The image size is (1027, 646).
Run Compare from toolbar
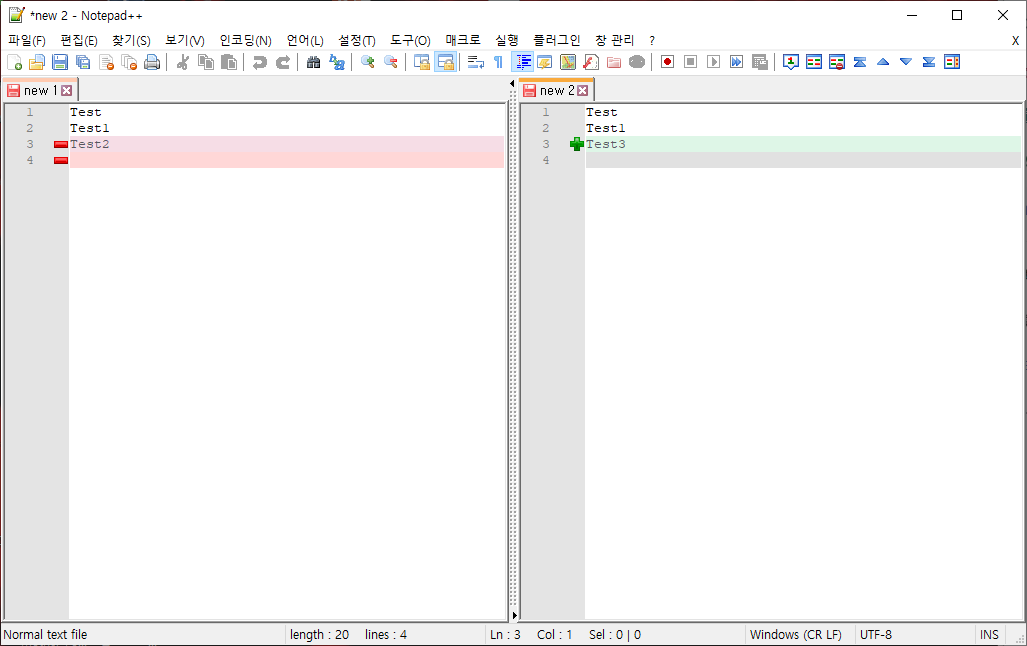coord(813,62)
